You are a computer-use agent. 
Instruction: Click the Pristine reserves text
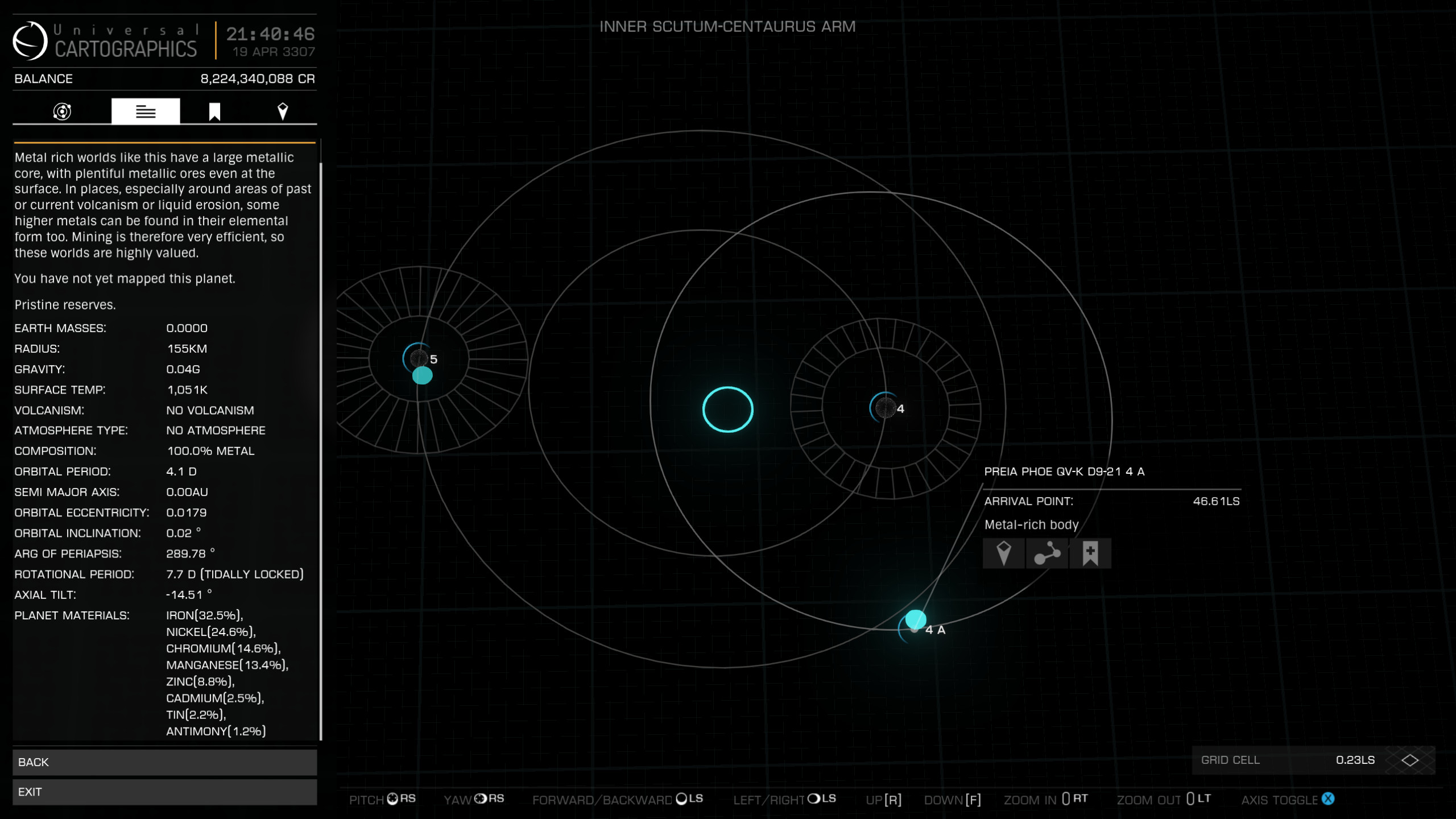point(65,305)
